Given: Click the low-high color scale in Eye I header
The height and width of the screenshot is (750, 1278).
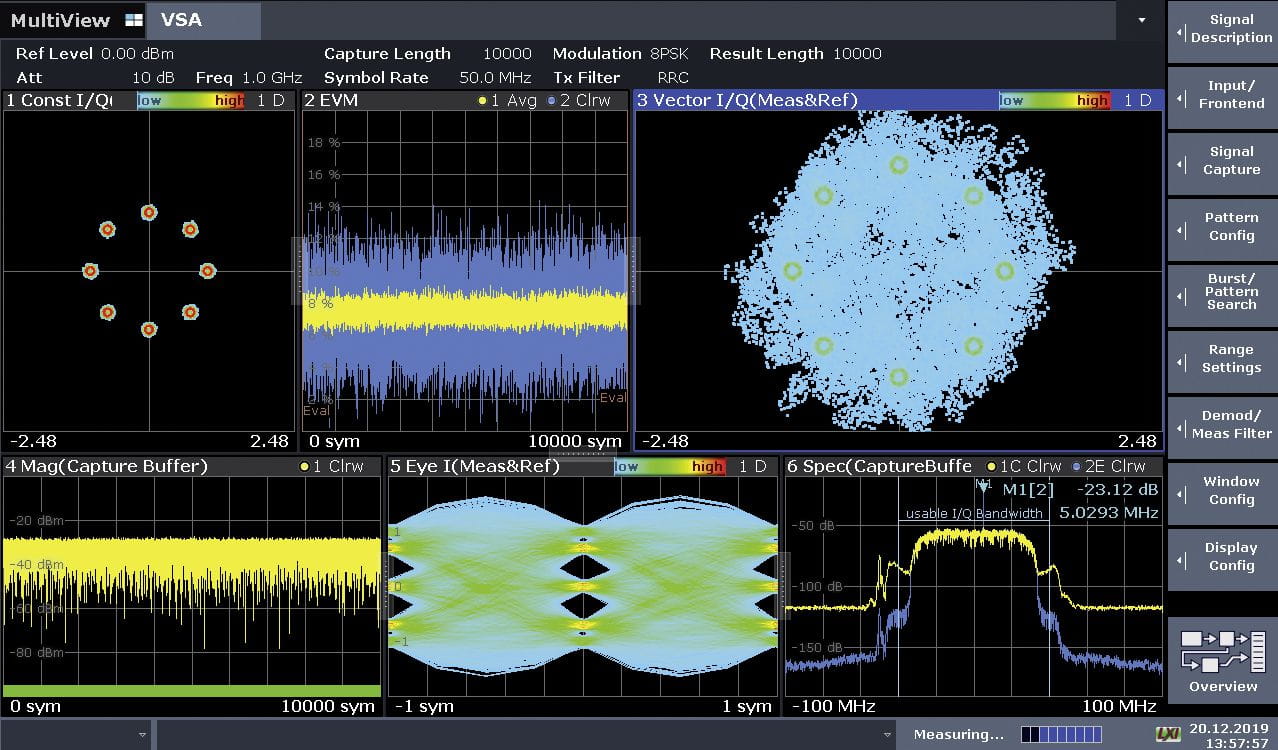Looking at the screenshot, I should pyautogui.click(x=669, y=466).
